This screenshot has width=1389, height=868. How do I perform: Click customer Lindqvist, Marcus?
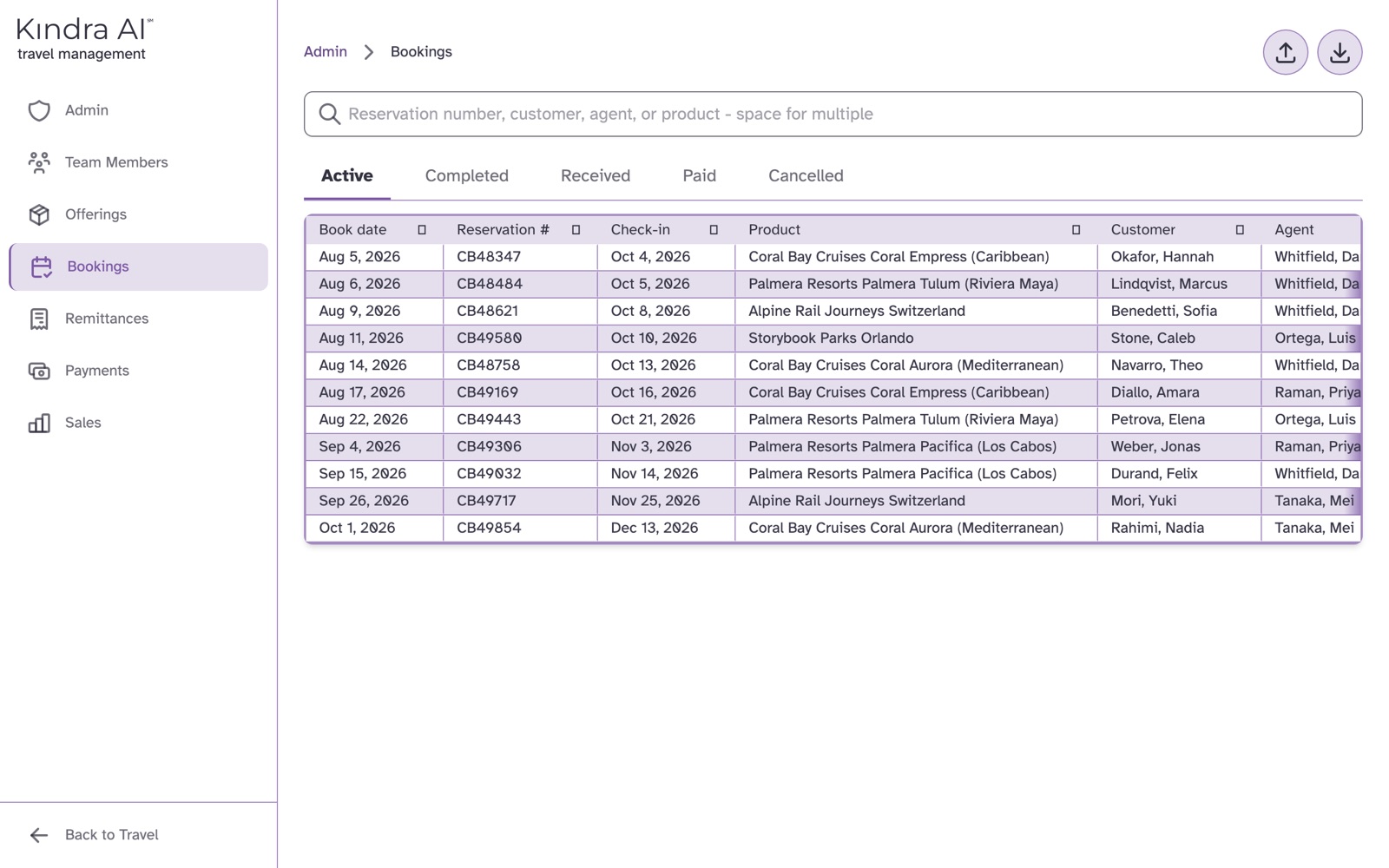(1168, 284)
